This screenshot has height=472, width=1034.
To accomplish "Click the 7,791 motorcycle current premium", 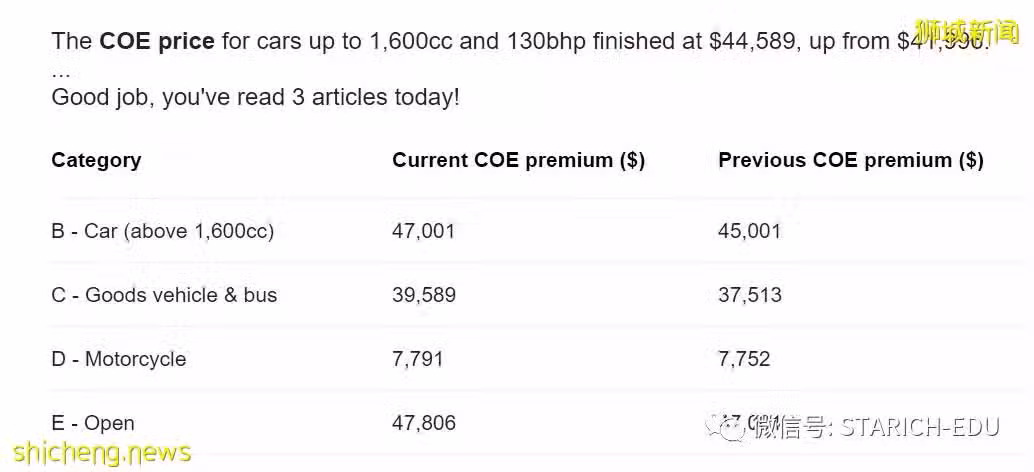I will [x=417, y=359].
